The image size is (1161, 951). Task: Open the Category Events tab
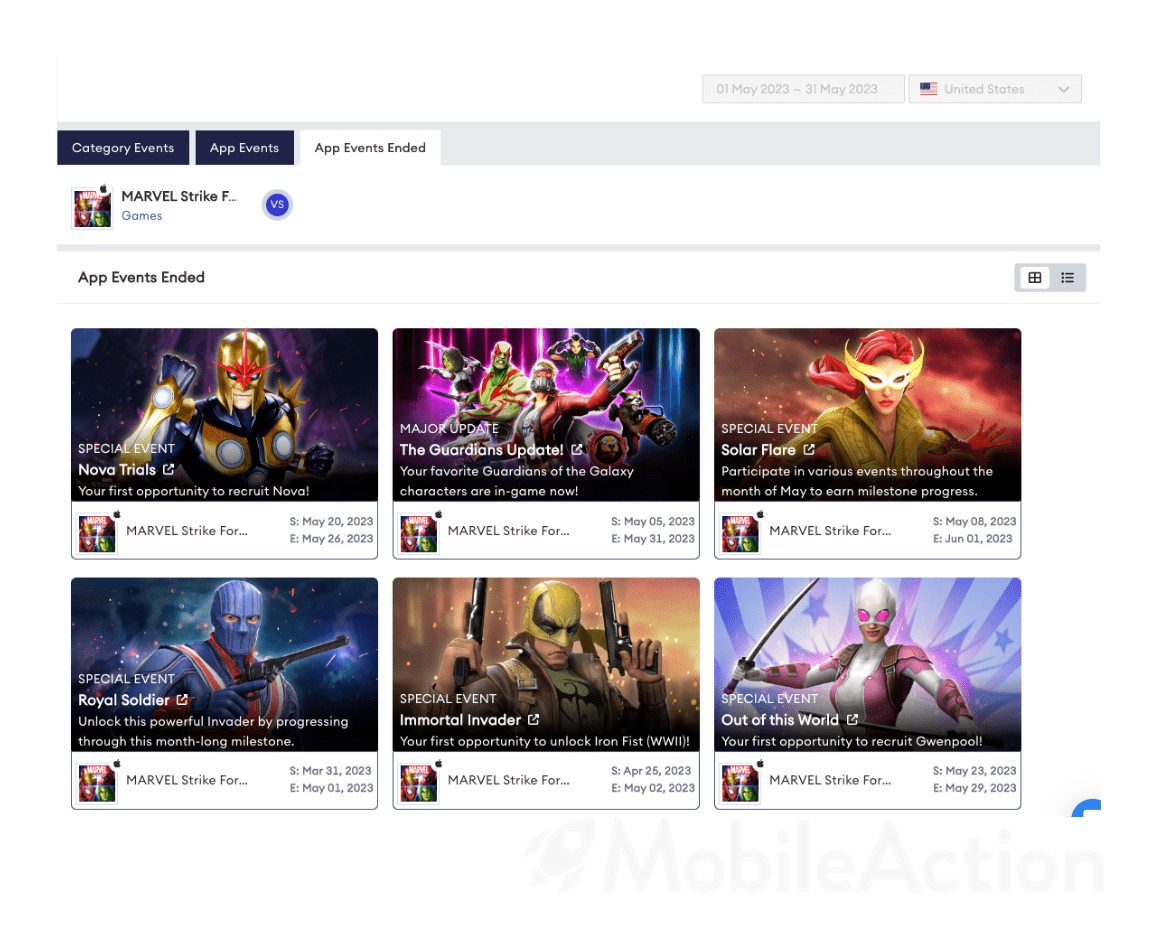coord(123,147)
